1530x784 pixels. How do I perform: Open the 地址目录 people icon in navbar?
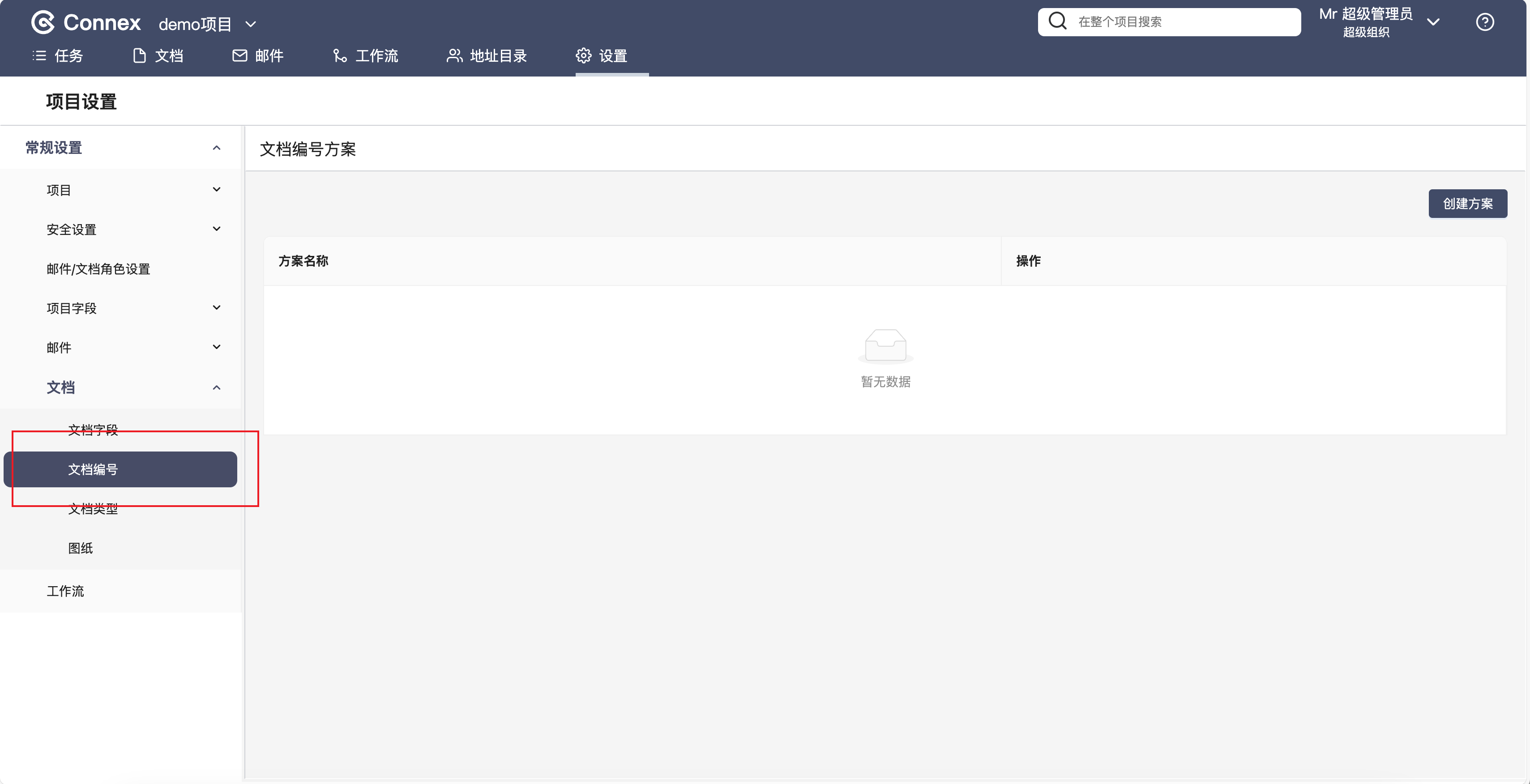coord(454,56)
